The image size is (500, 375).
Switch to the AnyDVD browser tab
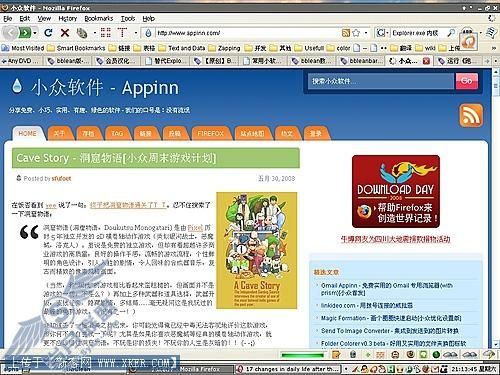pyautogui.click(x=21, y=61)
